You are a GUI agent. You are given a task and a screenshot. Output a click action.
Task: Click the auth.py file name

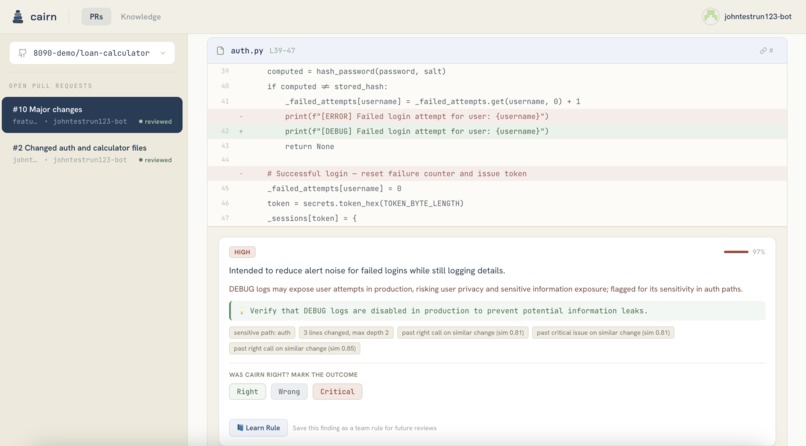247,50
